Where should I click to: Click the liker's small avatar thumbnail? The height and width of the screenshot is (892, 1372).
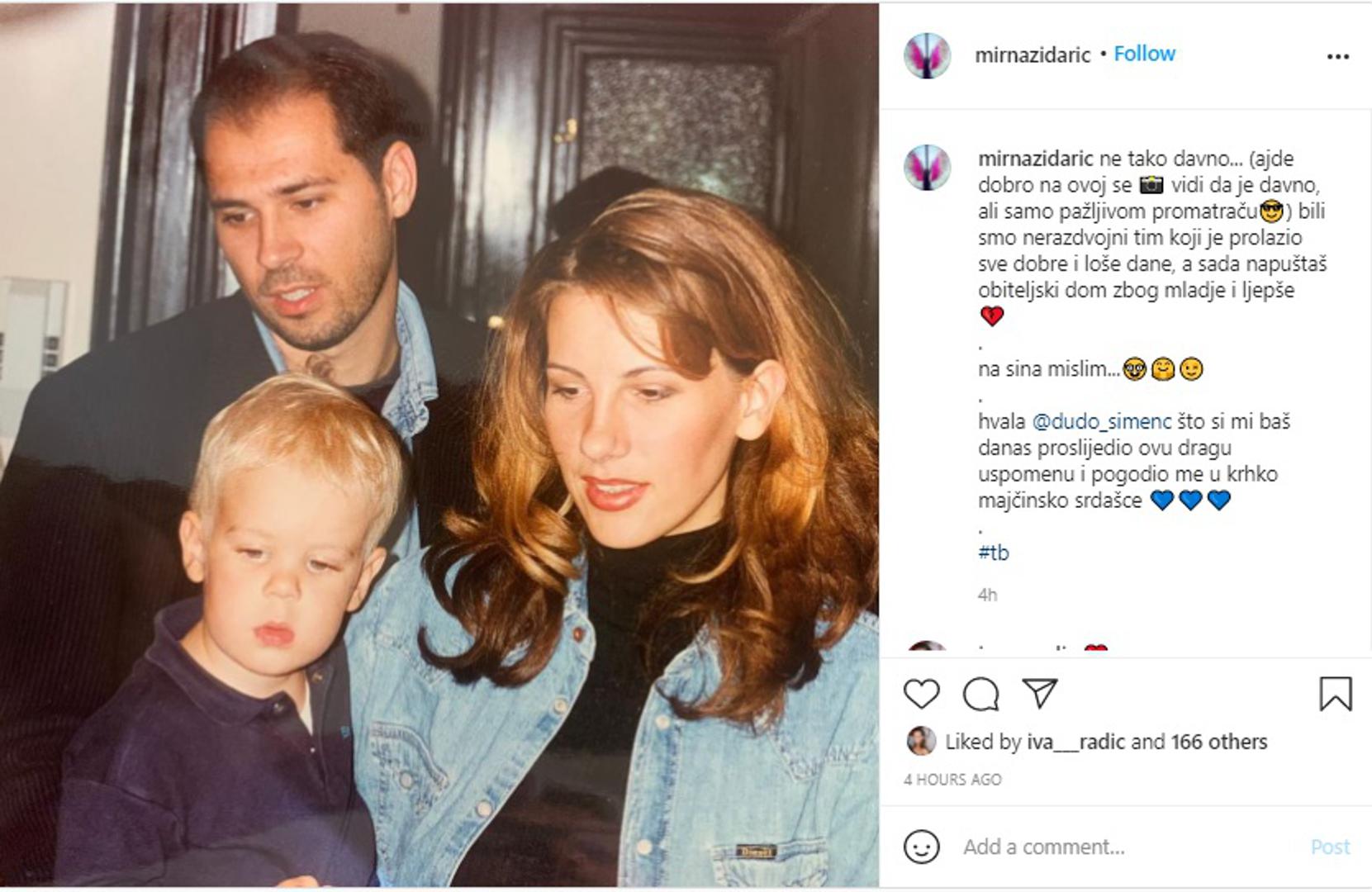point(920,742)
